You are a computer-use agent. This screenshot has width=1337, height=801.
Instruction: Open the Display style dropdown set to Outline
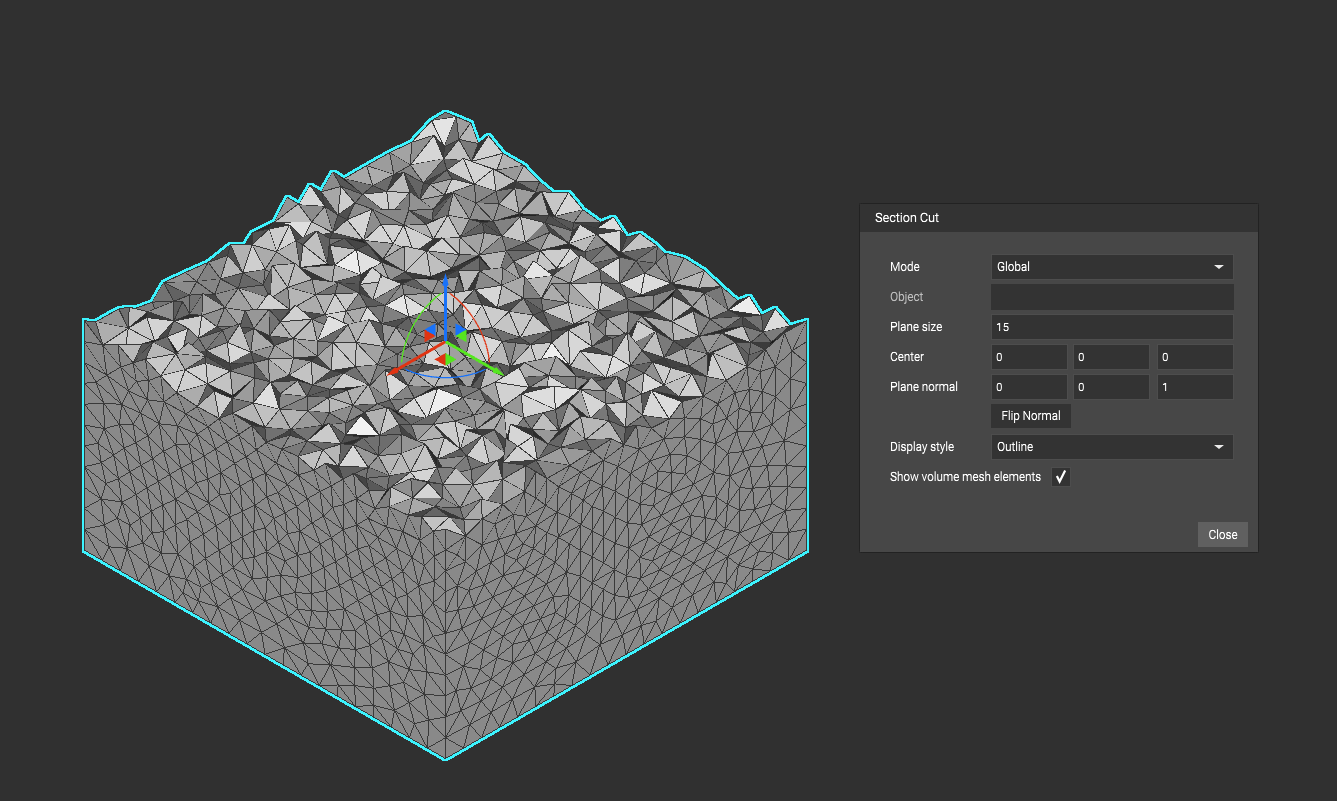(x=1112, y=447)
